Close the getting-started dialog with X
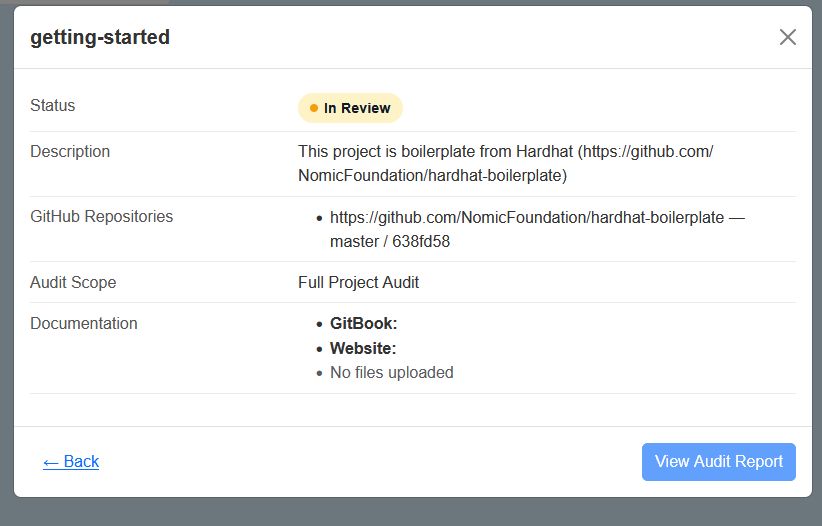822x526 pixels. tap(787, 37)
